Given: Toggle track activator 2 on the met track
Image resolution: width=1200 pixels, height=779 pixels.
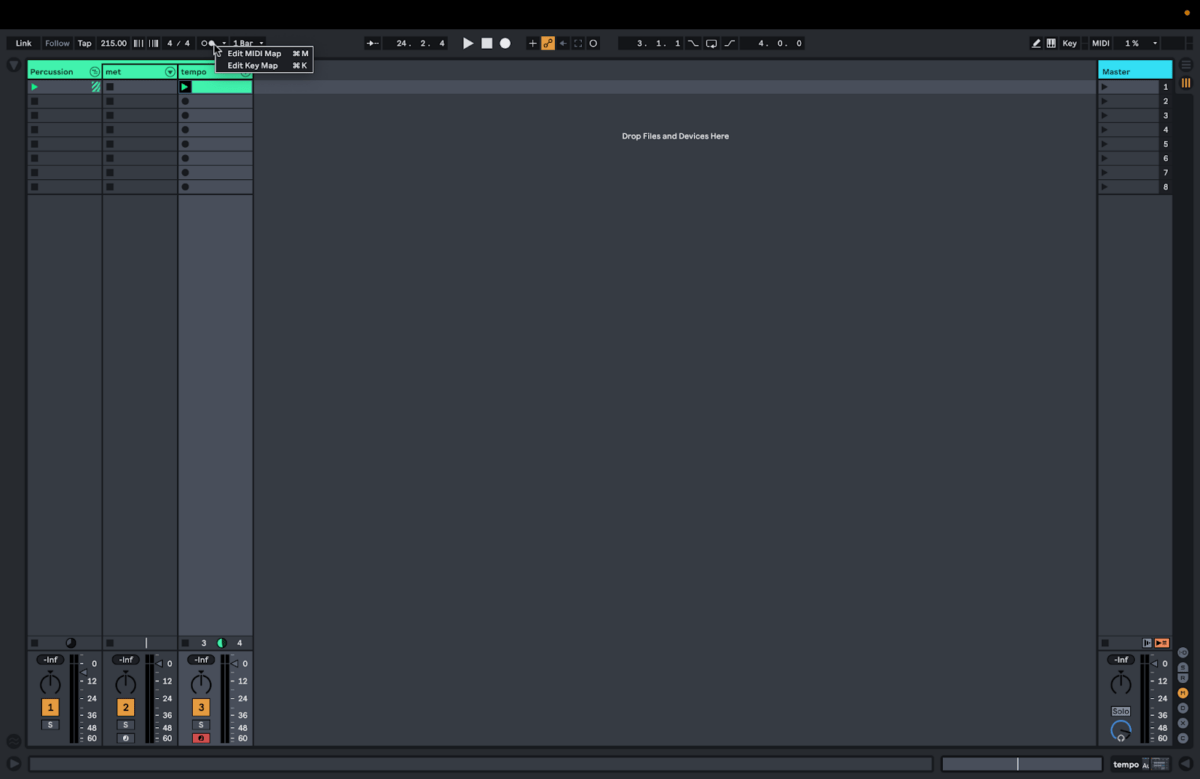Looking at the screenshot, I should pos(125,707).
